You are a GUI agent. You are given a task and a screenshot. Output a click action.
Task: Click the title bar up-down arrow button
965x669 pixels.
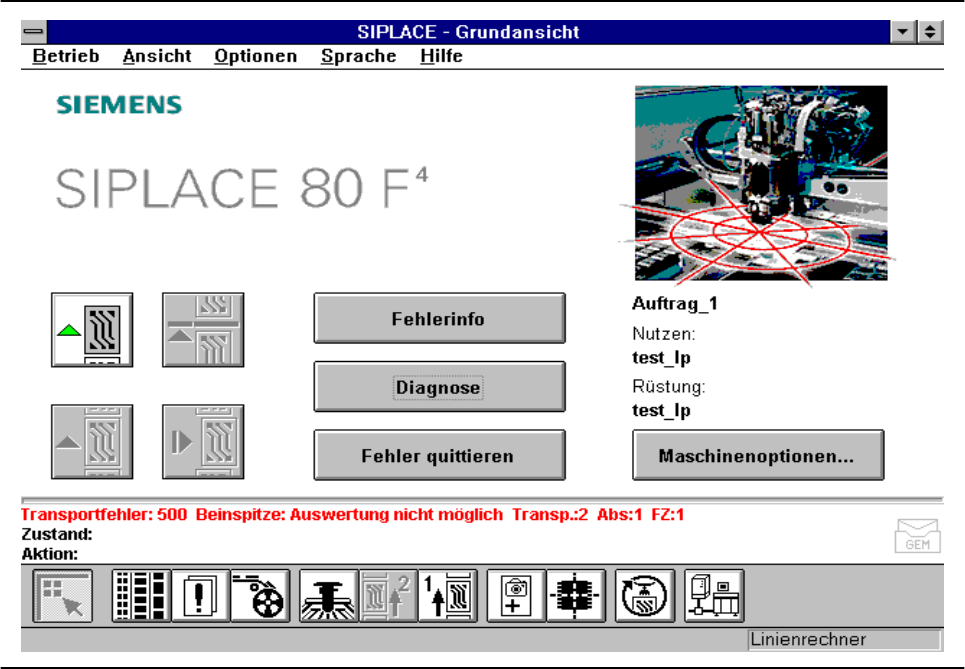(930, 31)
